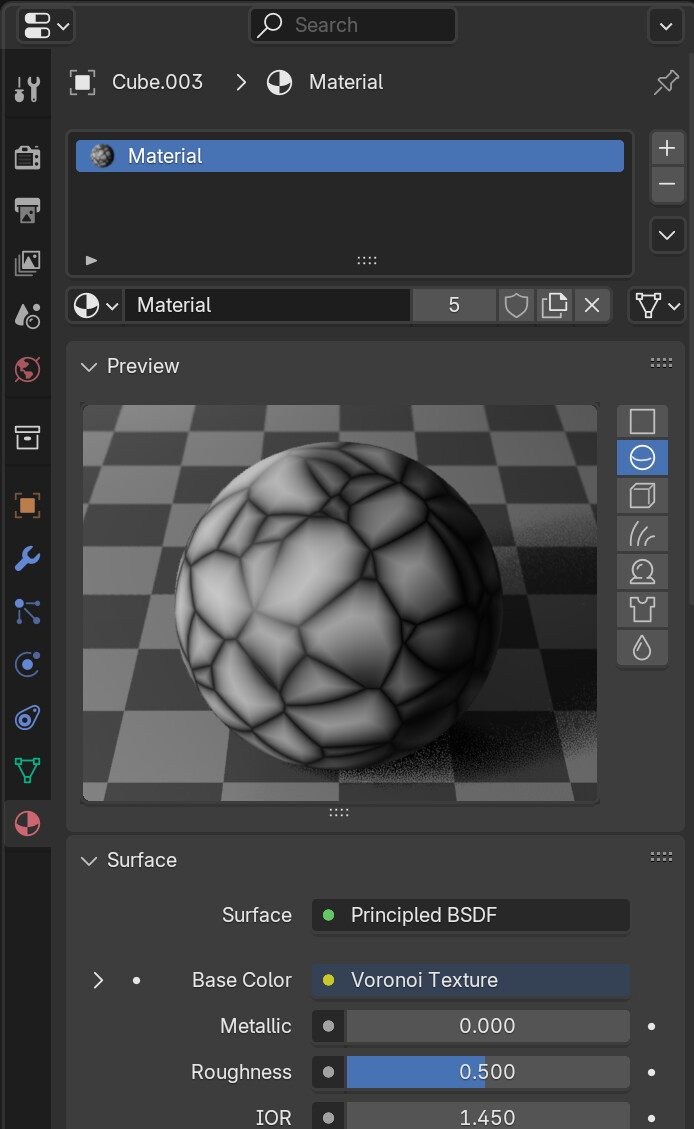
Task: Click the Surface panel drag handle
Action: [661, 857]
